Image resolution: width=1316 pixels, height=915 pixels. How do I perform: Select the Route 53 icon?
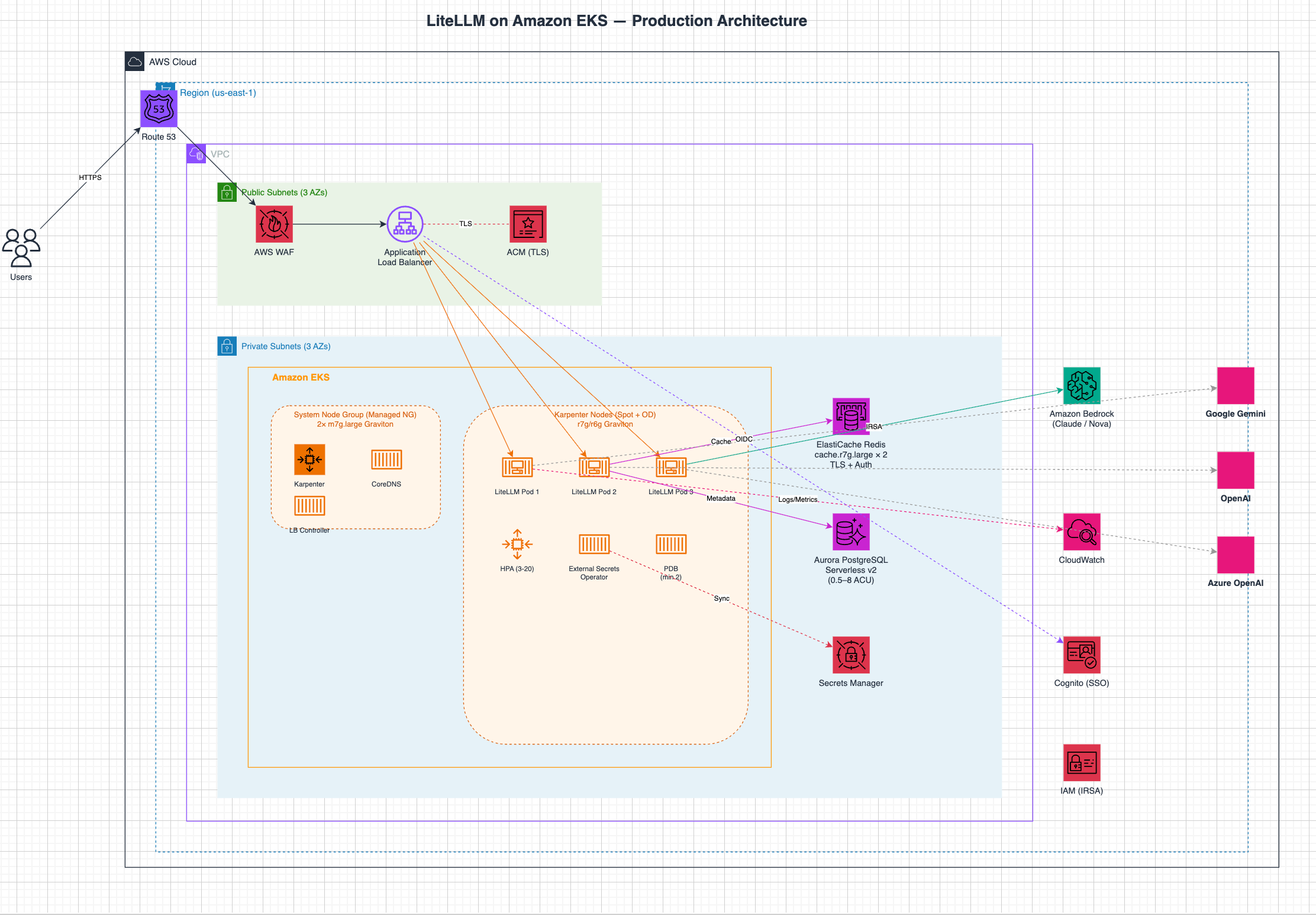tap(159, 109)
